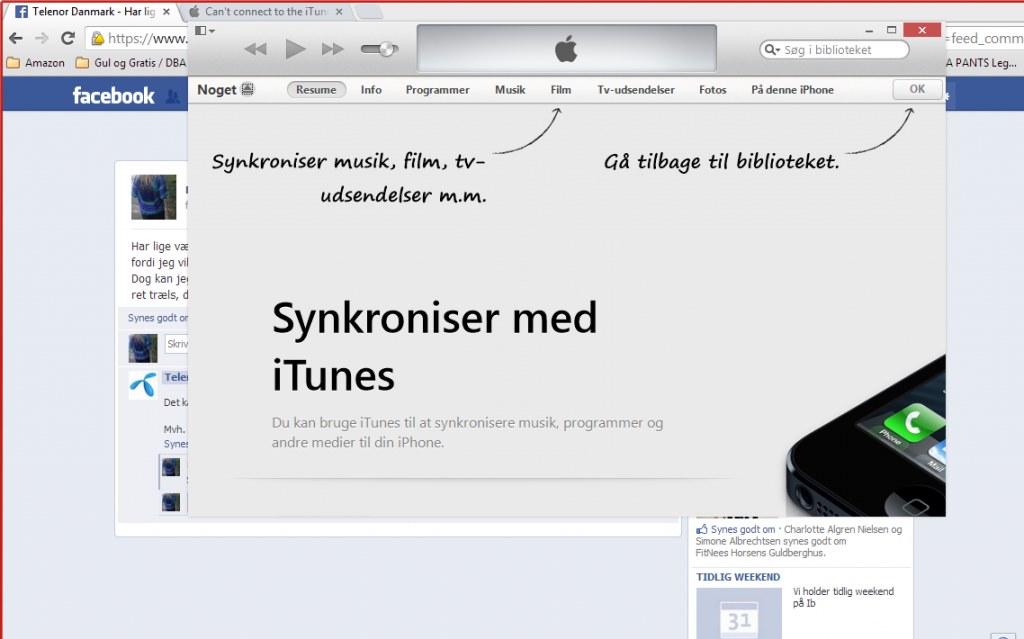Viewport: 1024px width, 639px height.
Task: Click the 'Synes godt om' link under the post
Action: [157, 318]
